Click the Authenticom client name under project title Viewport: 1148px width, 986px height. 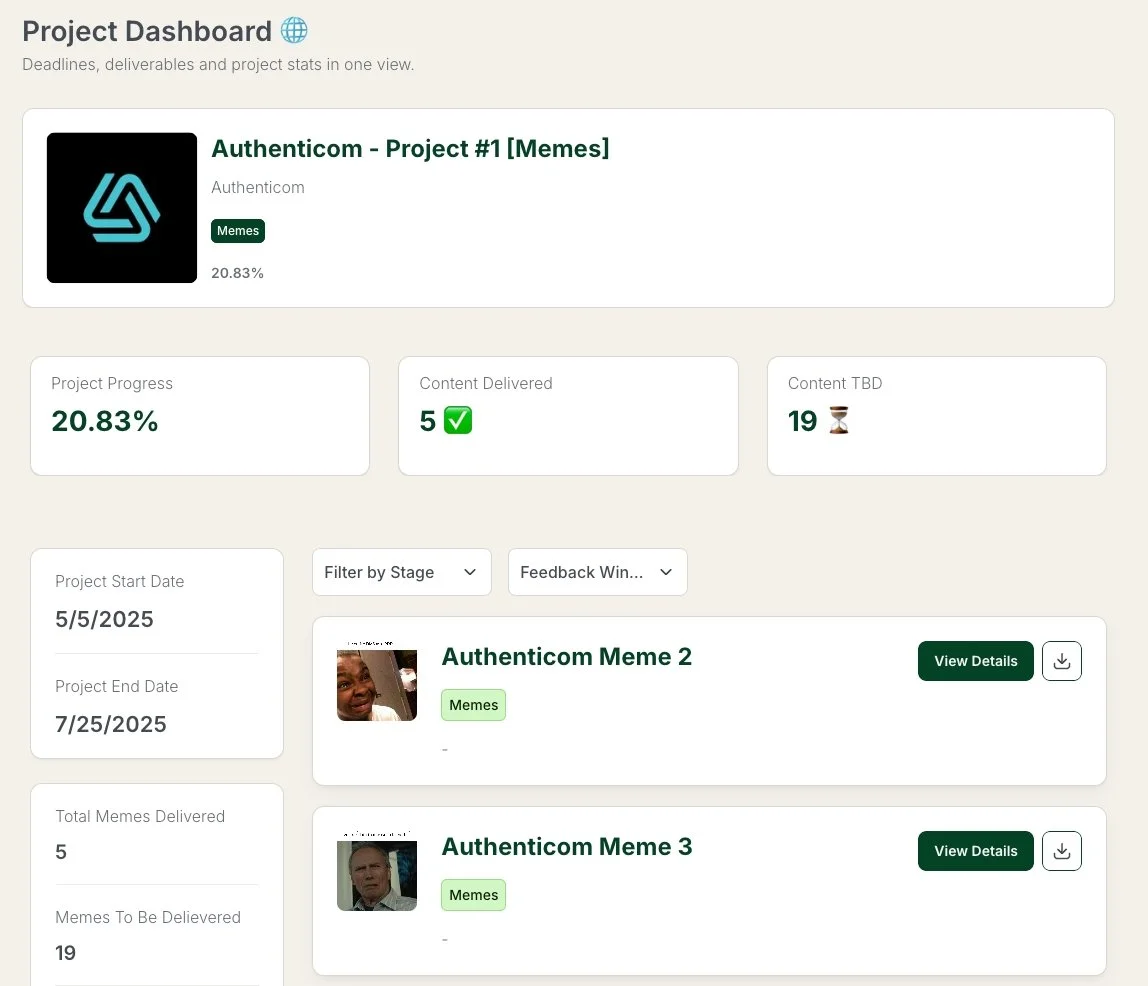coord(258,187)
